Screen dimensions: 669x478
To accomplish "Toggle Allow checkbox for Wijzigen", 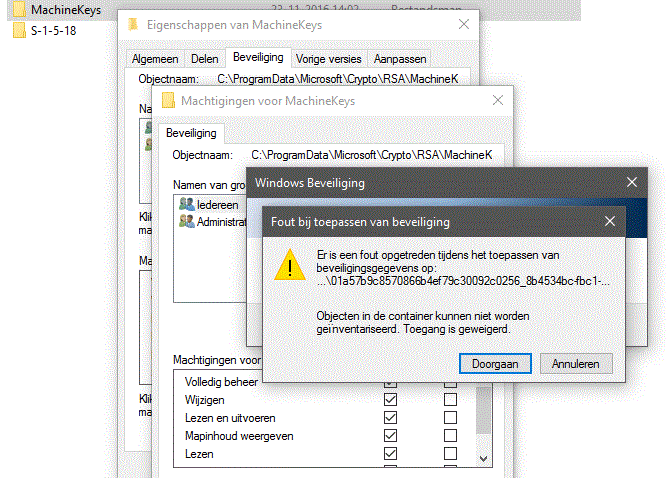I will 390,399.
